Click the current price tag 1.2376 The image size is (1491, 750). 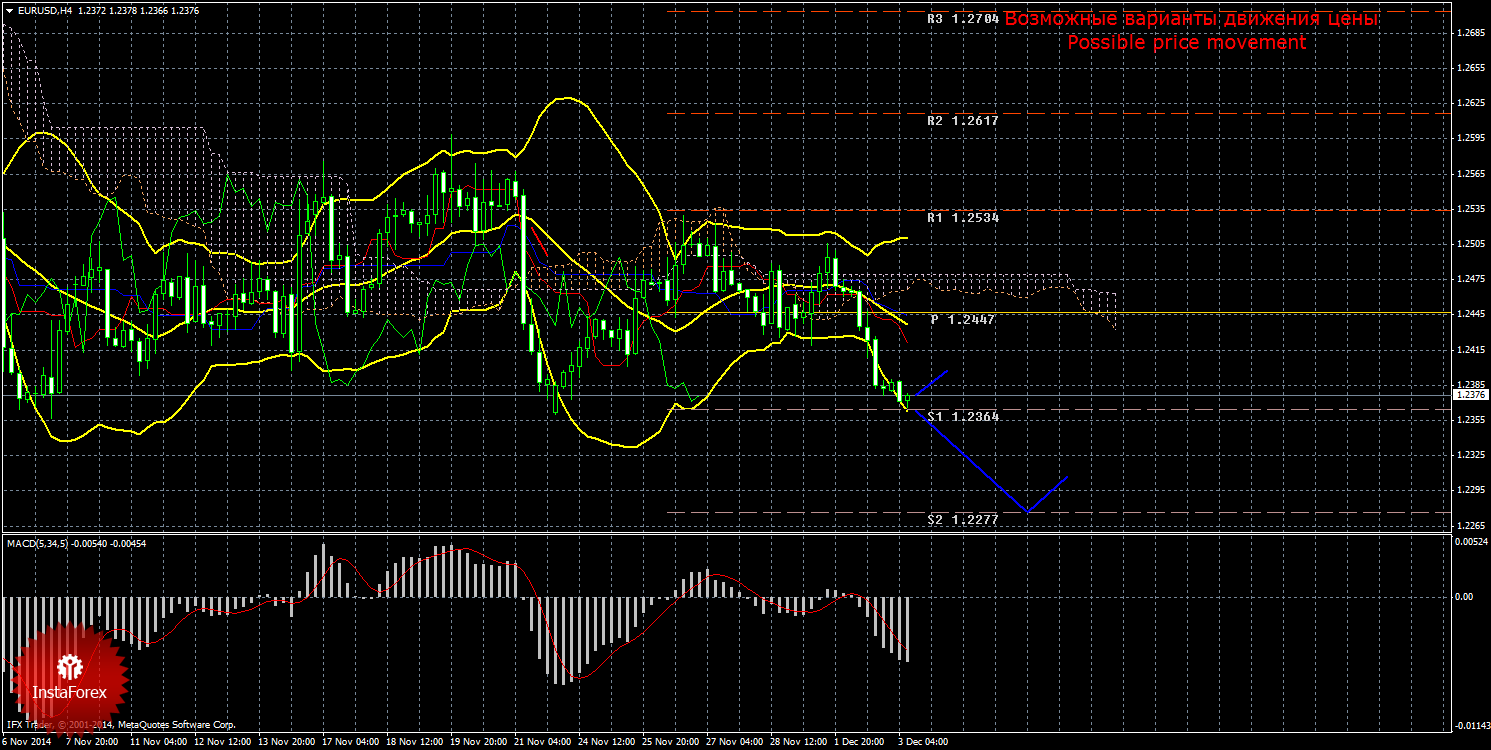(1469, 395)
